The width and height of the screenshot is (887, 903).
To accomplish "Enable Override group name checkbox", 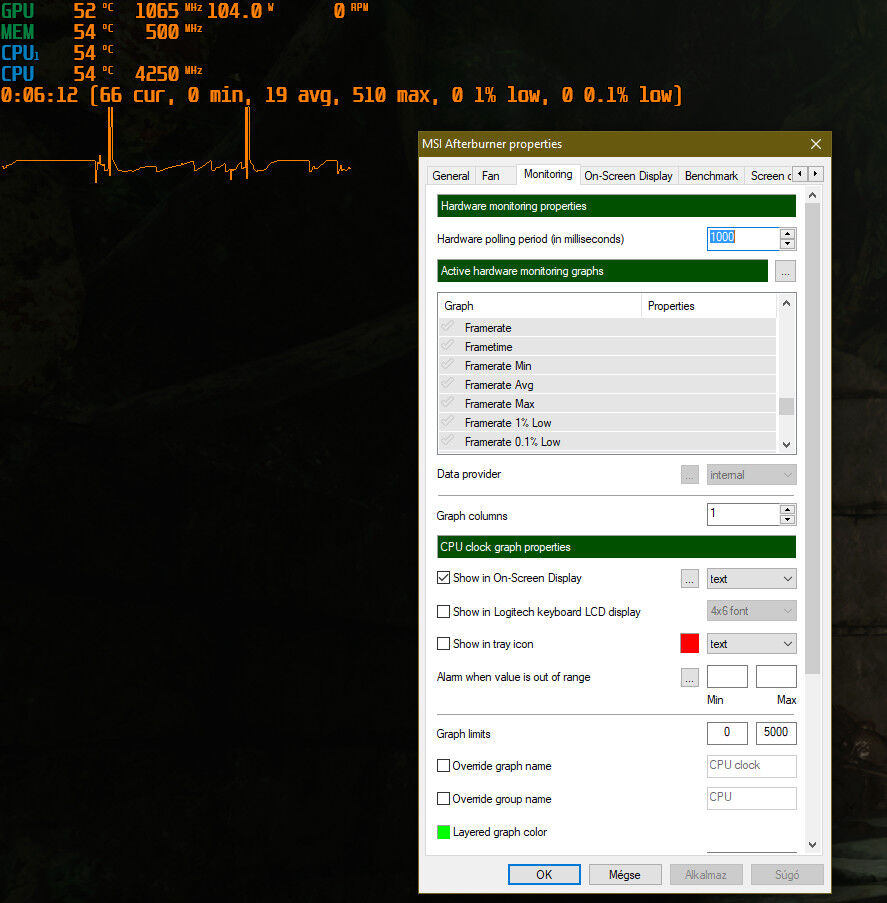I will click(443, 799).
